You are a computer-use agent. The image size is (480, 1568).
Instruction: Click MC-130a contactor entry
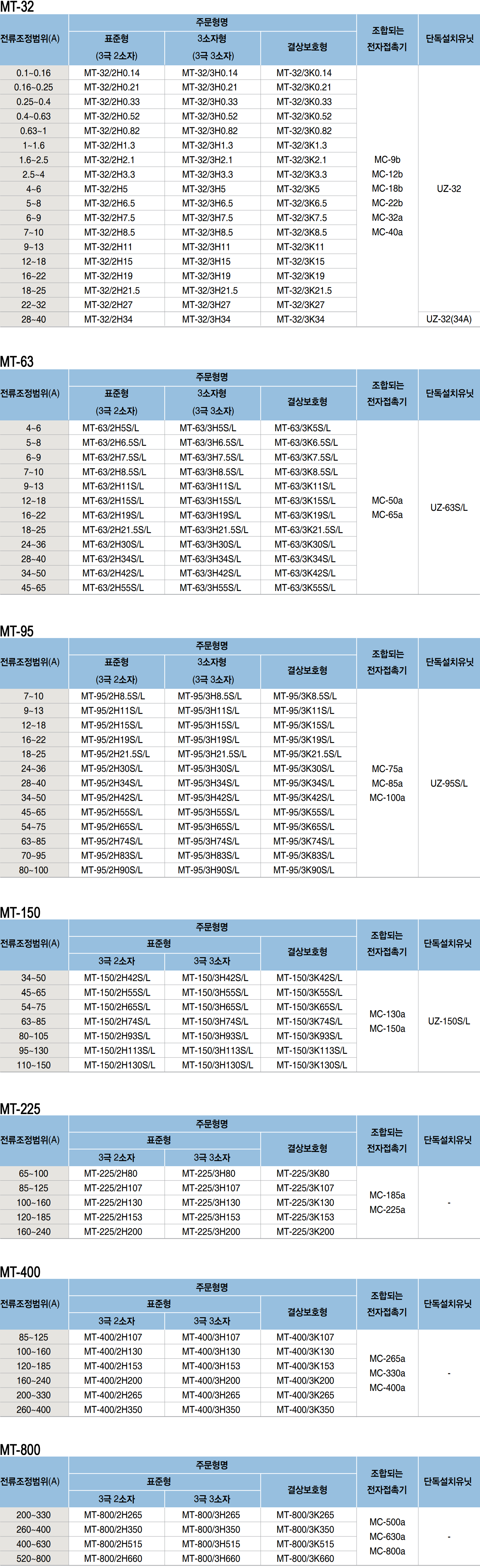[x=387, y=1015]
